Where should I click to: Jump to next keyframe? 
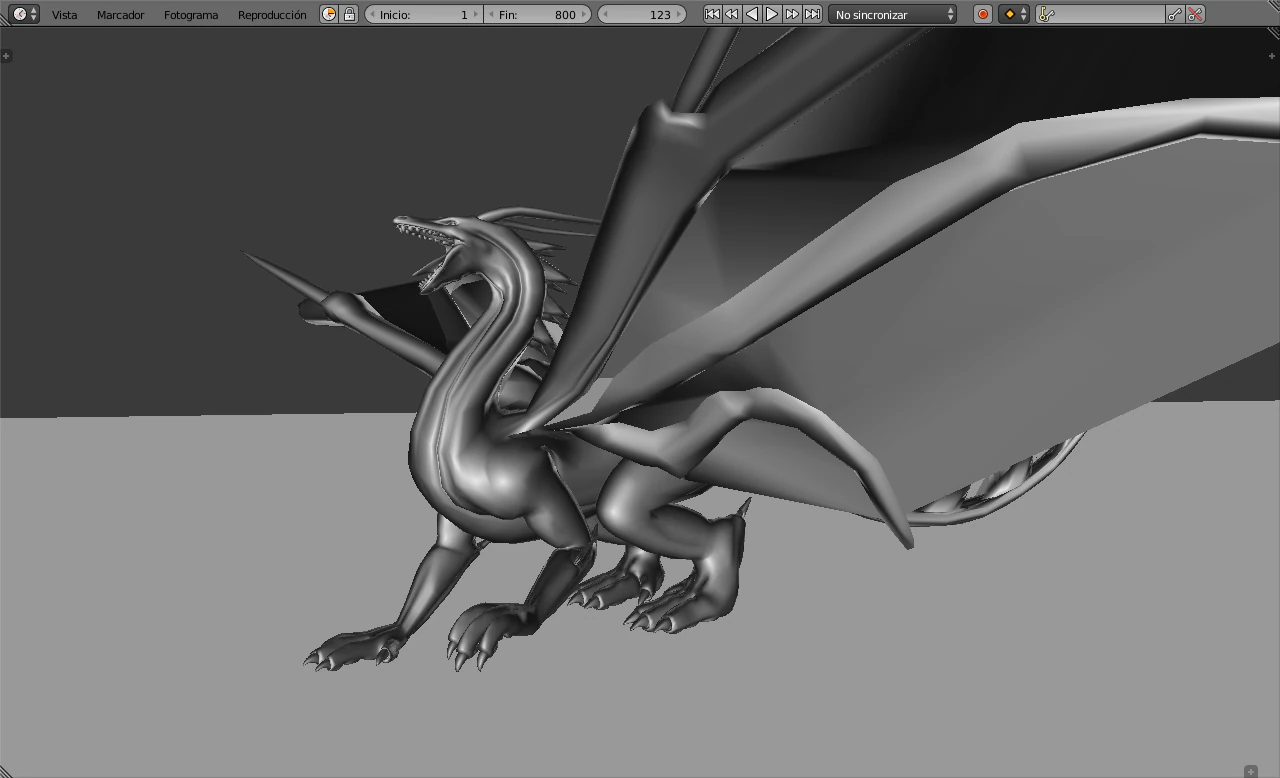tap(792, 14)
